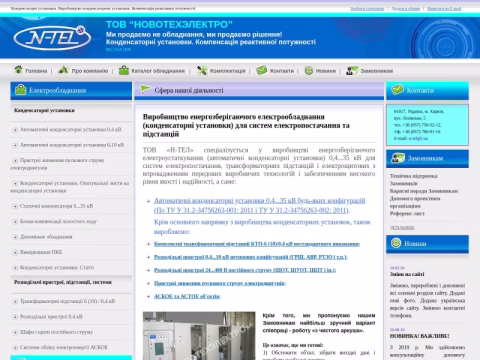Click the equipment cabinets photo
The width and height of the screenshot is (480, 360).
(x=199, y=336)
